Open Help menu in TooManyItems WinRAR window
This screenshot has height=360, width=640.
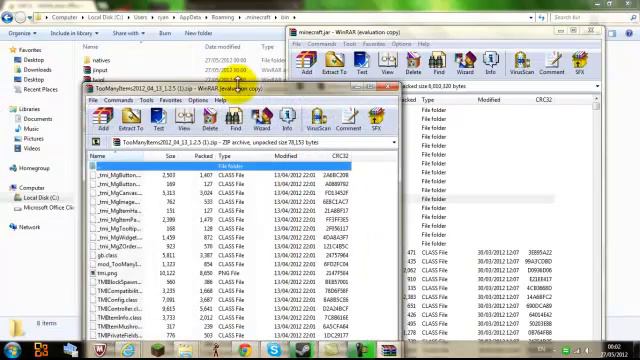tap(220, 100)
